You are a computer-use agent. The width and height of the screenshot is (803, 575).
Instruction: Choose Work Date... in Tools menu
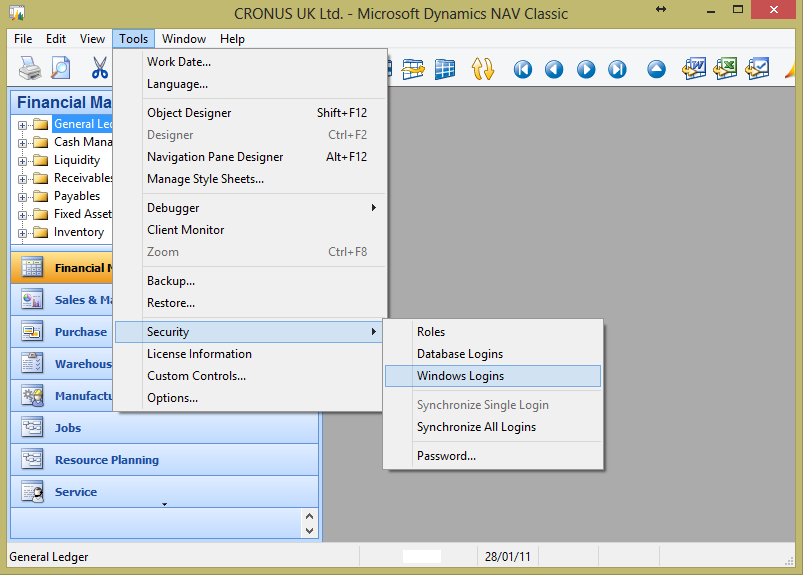click(x=250, y=62)
